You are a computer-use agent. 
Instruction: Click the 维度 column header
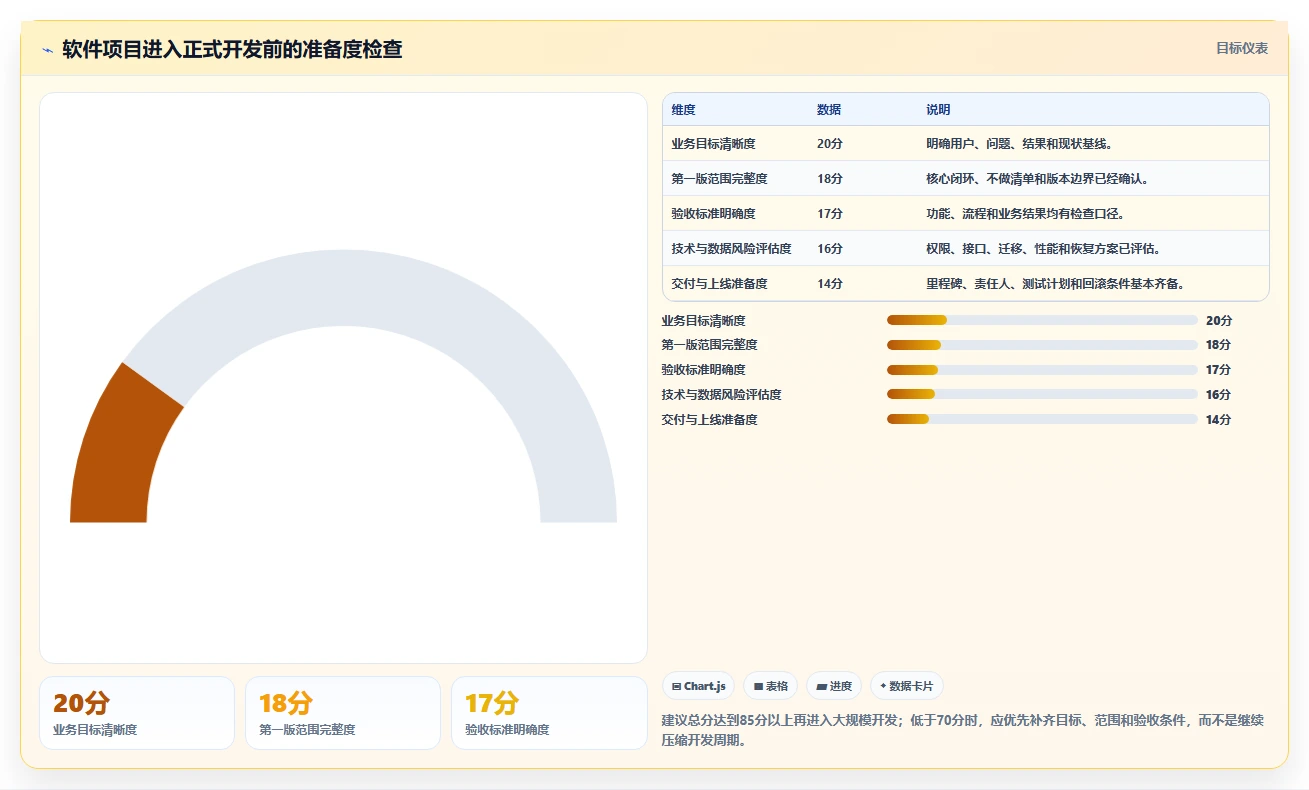pos(684,109)
